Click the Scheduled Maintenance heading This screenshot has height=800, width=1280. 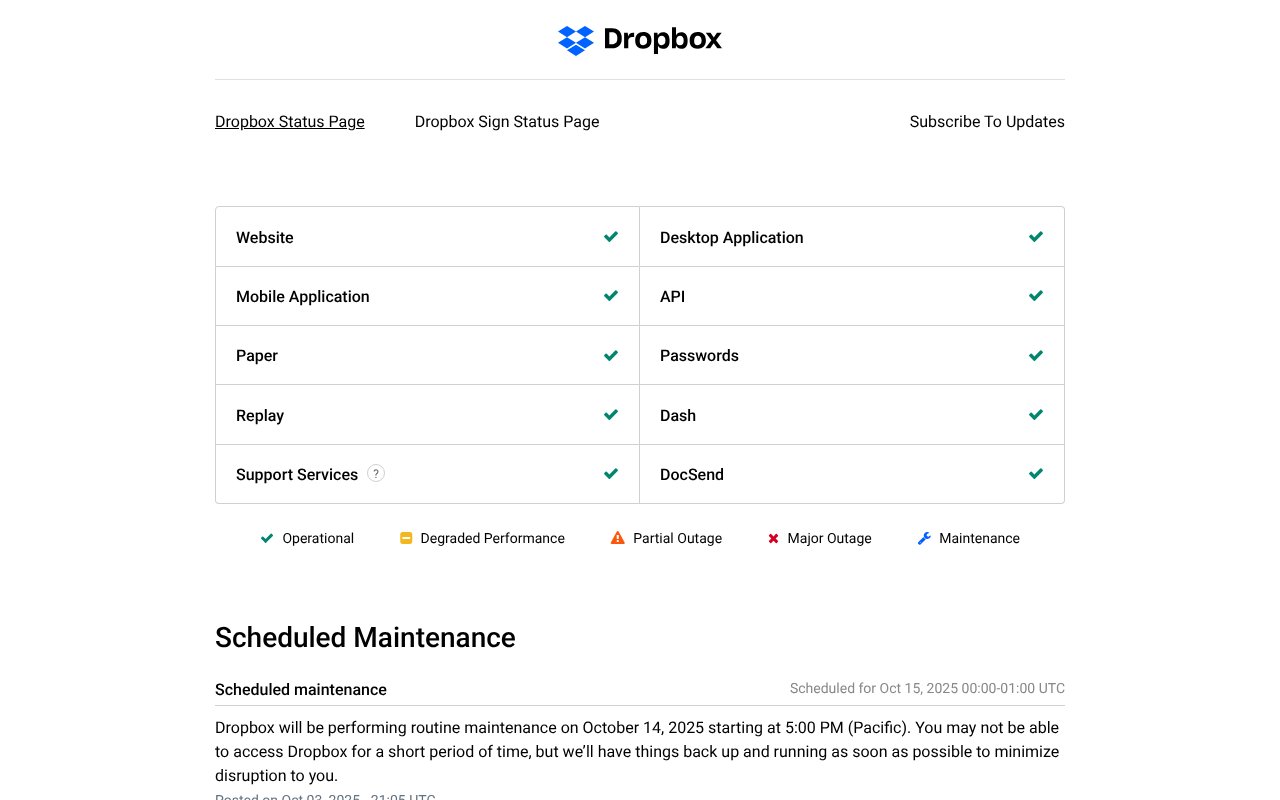(x=365, y=638)
